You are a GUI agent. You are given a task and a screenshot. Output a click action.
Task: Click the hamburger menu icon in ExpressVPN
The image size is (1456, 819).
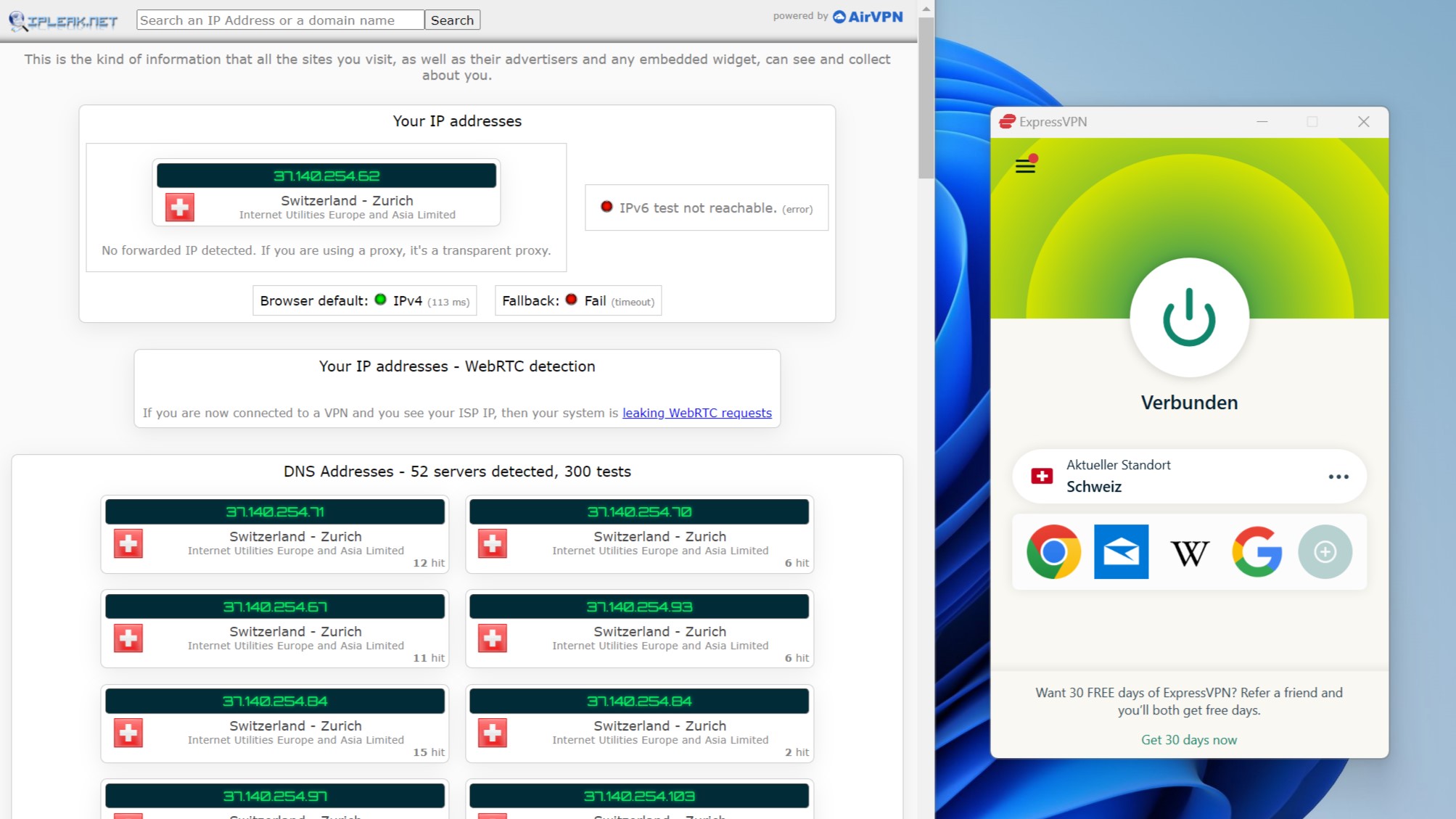click(x=1025, y=166)
